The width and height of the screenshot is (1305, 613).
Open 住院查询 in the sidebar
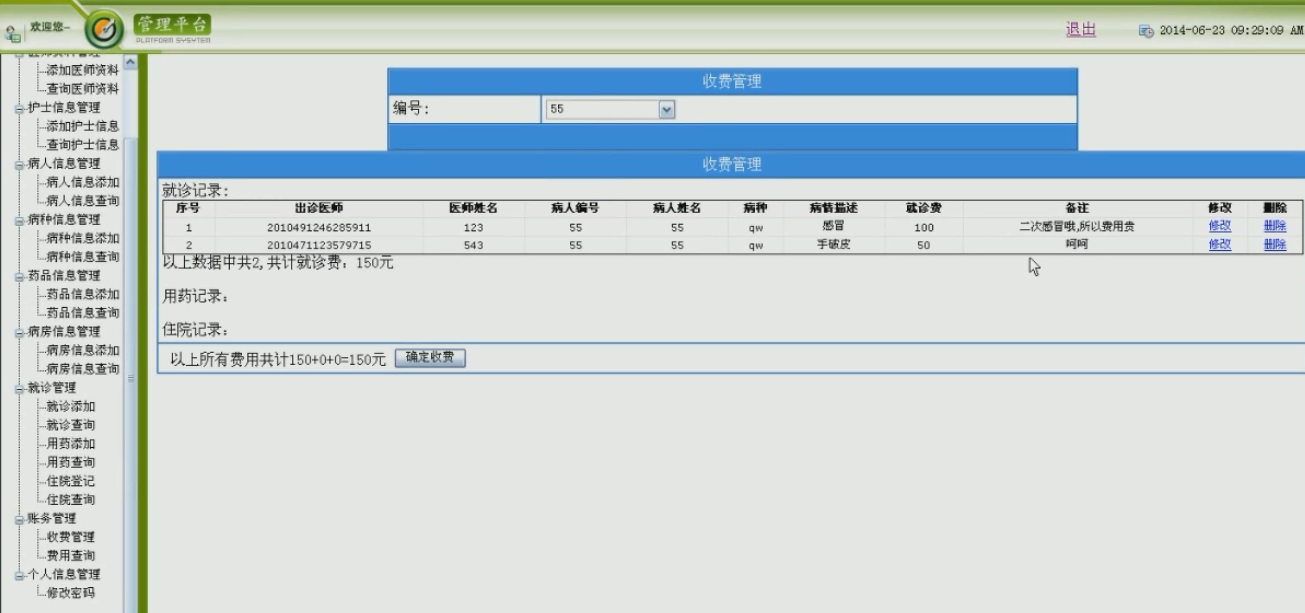71,499
